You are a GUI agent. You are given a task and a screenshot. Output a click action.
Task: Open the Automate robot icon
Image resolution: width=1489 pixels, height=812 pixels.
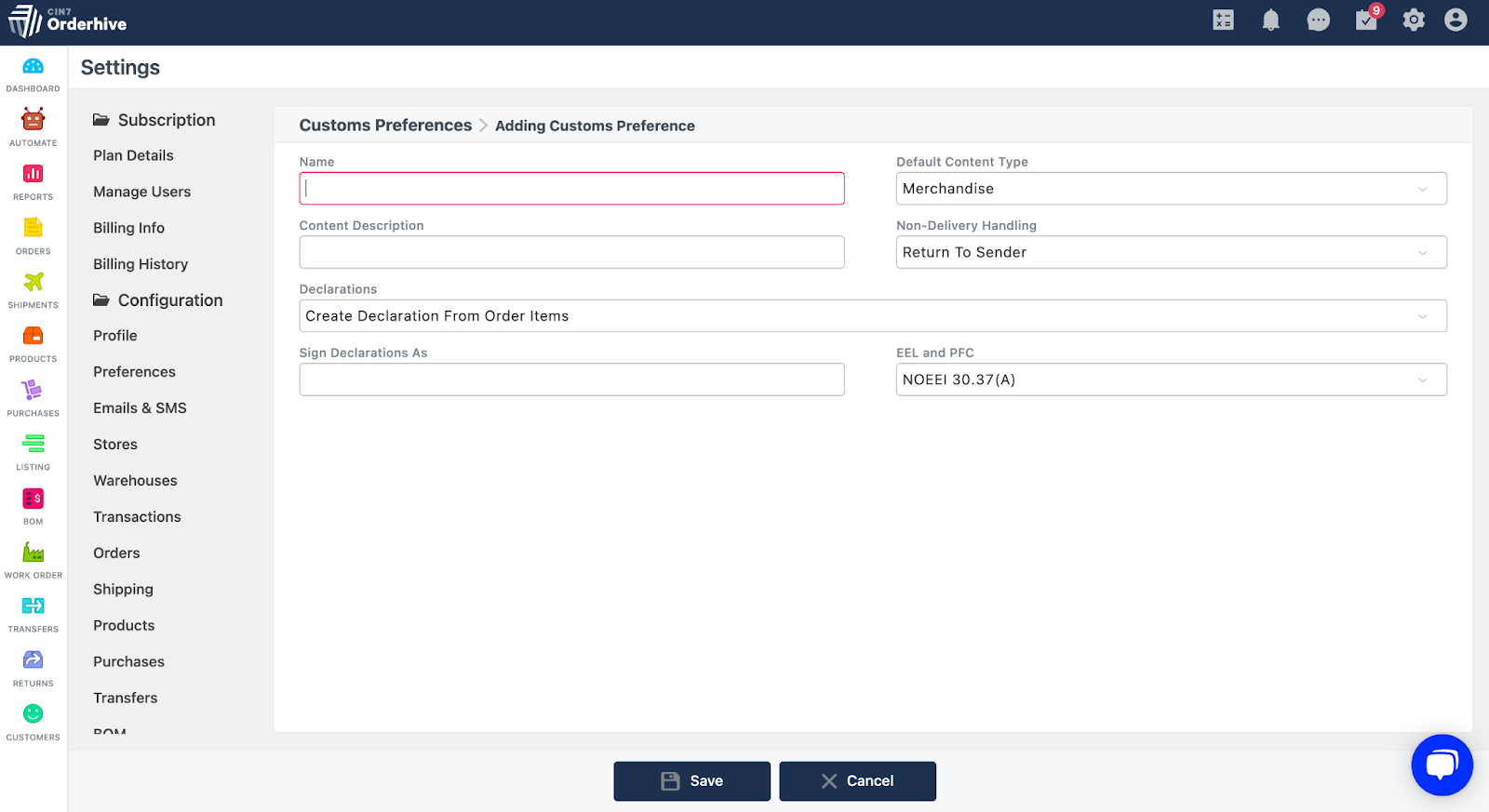tap(33, 119)
